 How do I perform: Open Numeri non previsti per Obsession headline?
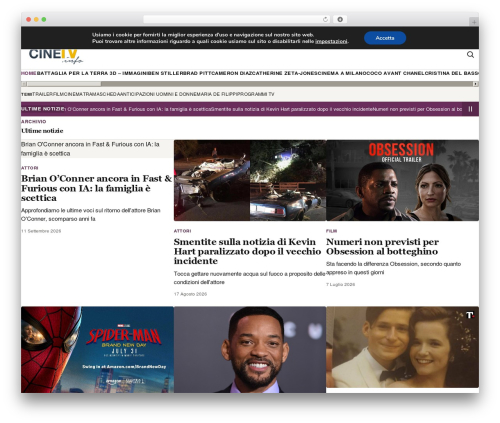[382, 247]
